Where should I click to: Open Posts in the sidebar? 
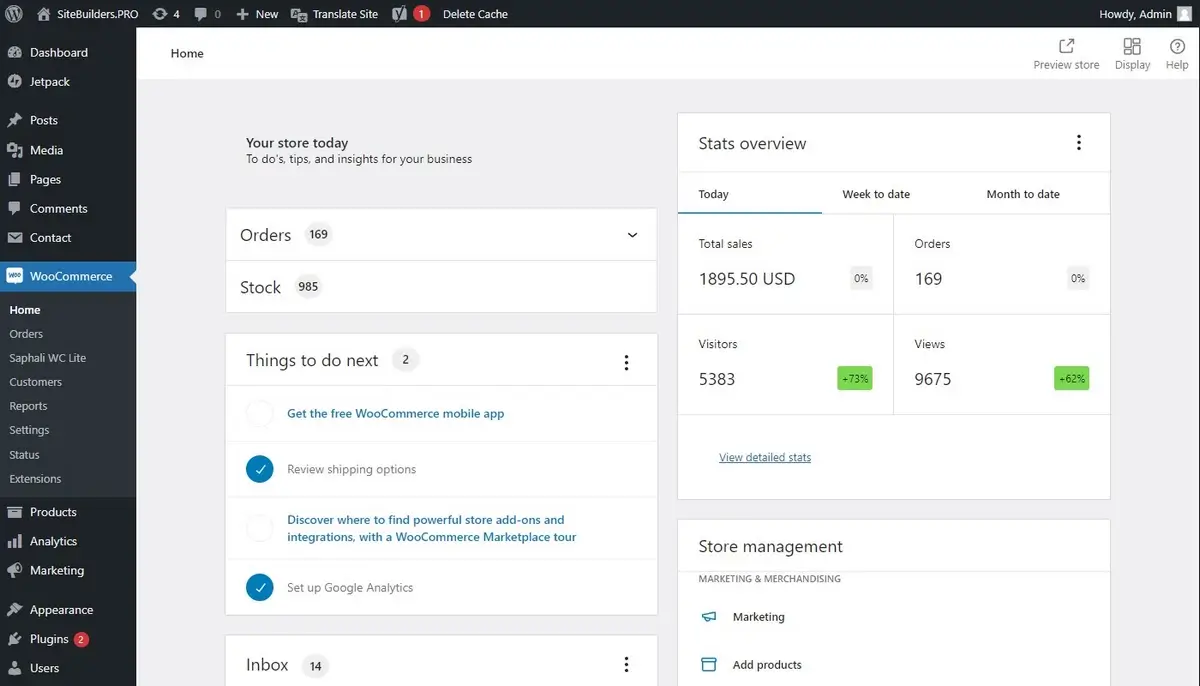pyautogui.click(x=68, y=120)
